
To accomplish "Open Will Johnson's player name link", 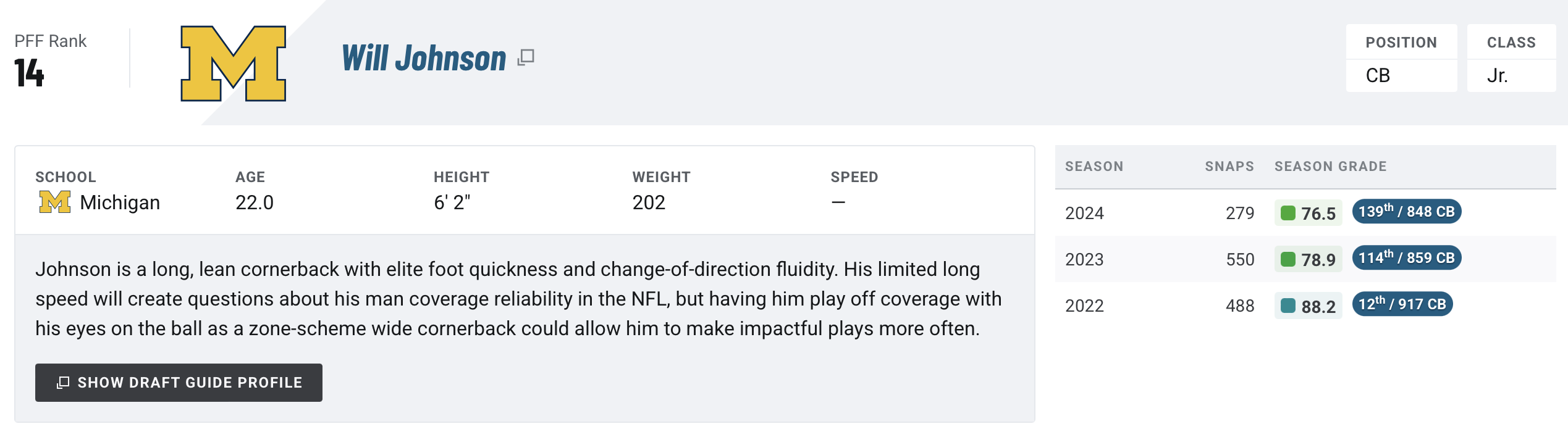I will tap(424, 59).
